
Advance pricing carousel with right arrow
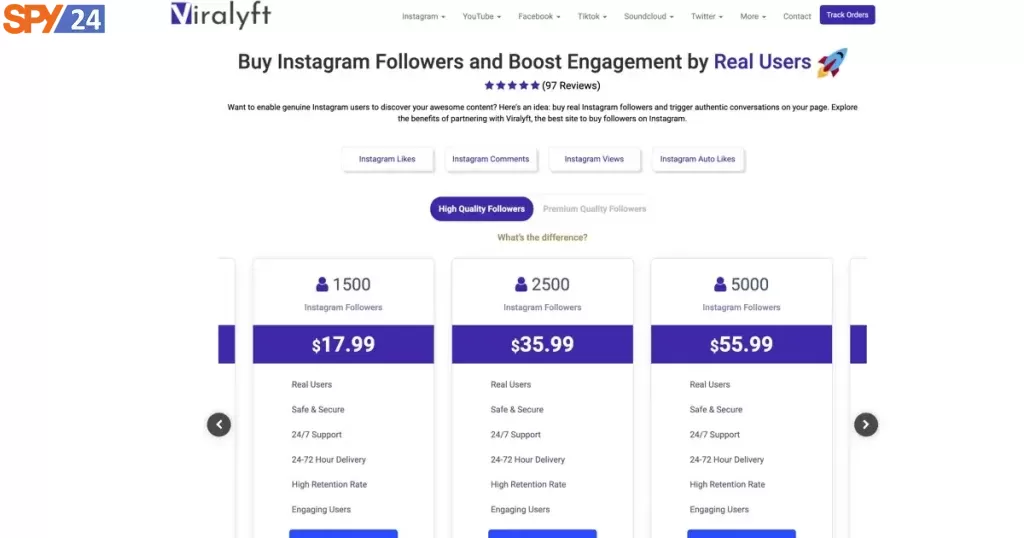866,424
